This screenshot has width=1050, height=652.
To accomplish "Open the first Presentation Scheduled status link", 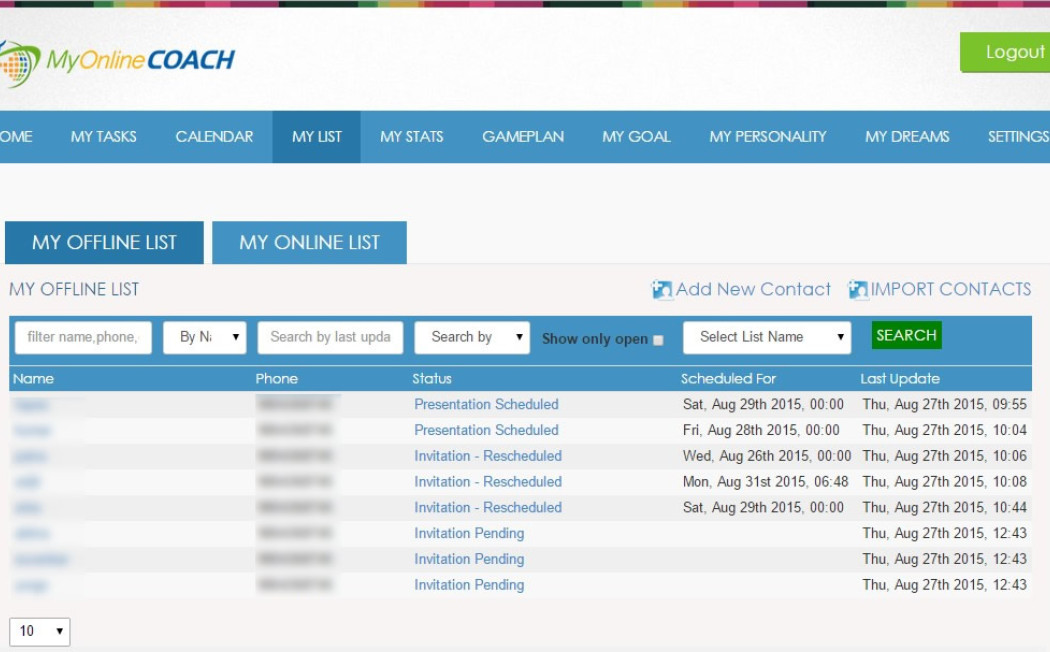I will point(486,405).
